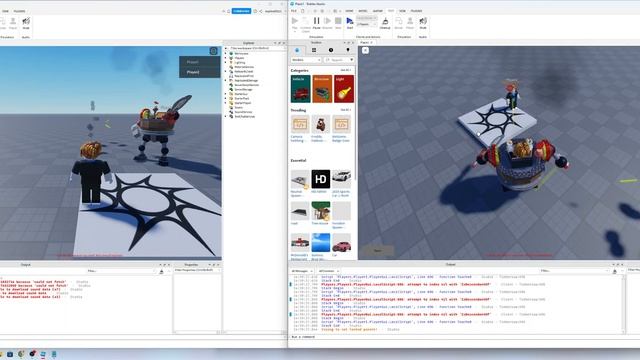This screenshot has height=360, width=640.
Task: Select MaterialService in Explorer tree
Action: coord(244,67)
